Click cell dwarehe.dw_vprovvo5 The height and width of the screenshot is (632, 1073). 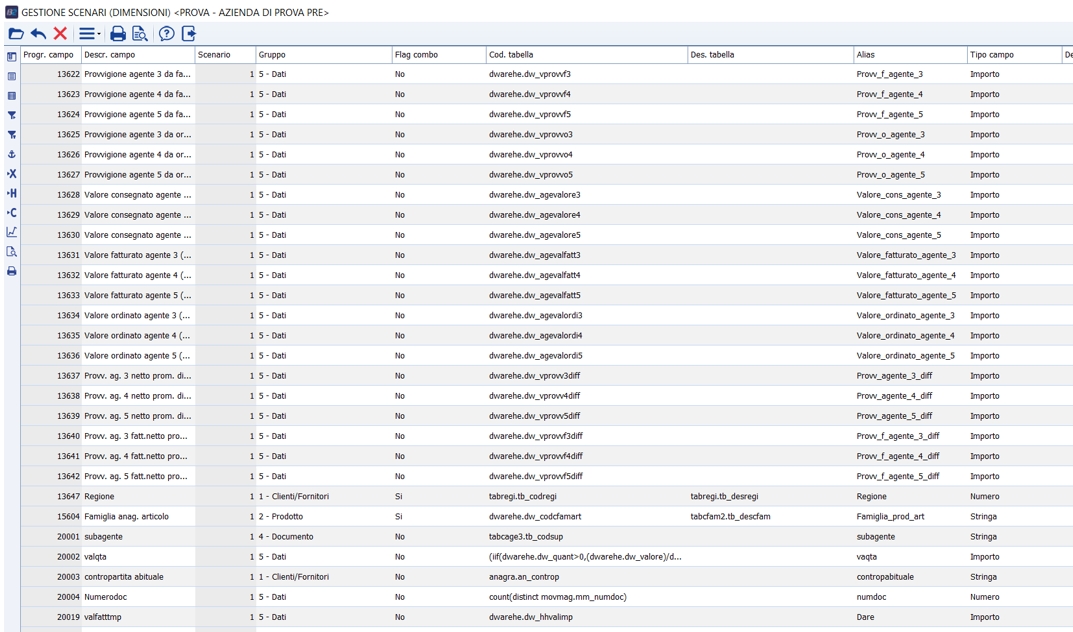[586, 174]
